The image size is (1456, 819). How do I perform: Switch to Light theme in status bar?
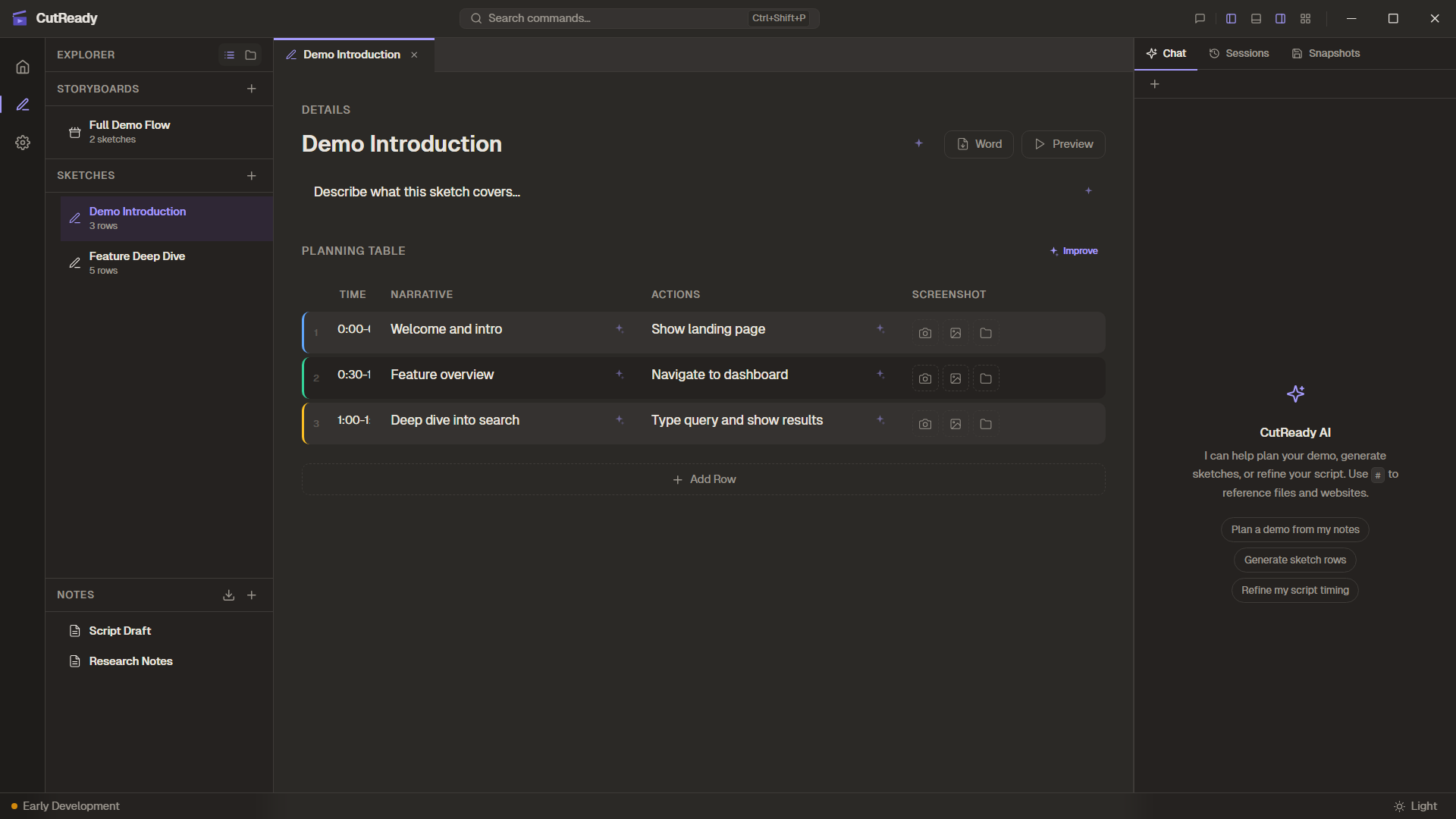(1417, 806)
